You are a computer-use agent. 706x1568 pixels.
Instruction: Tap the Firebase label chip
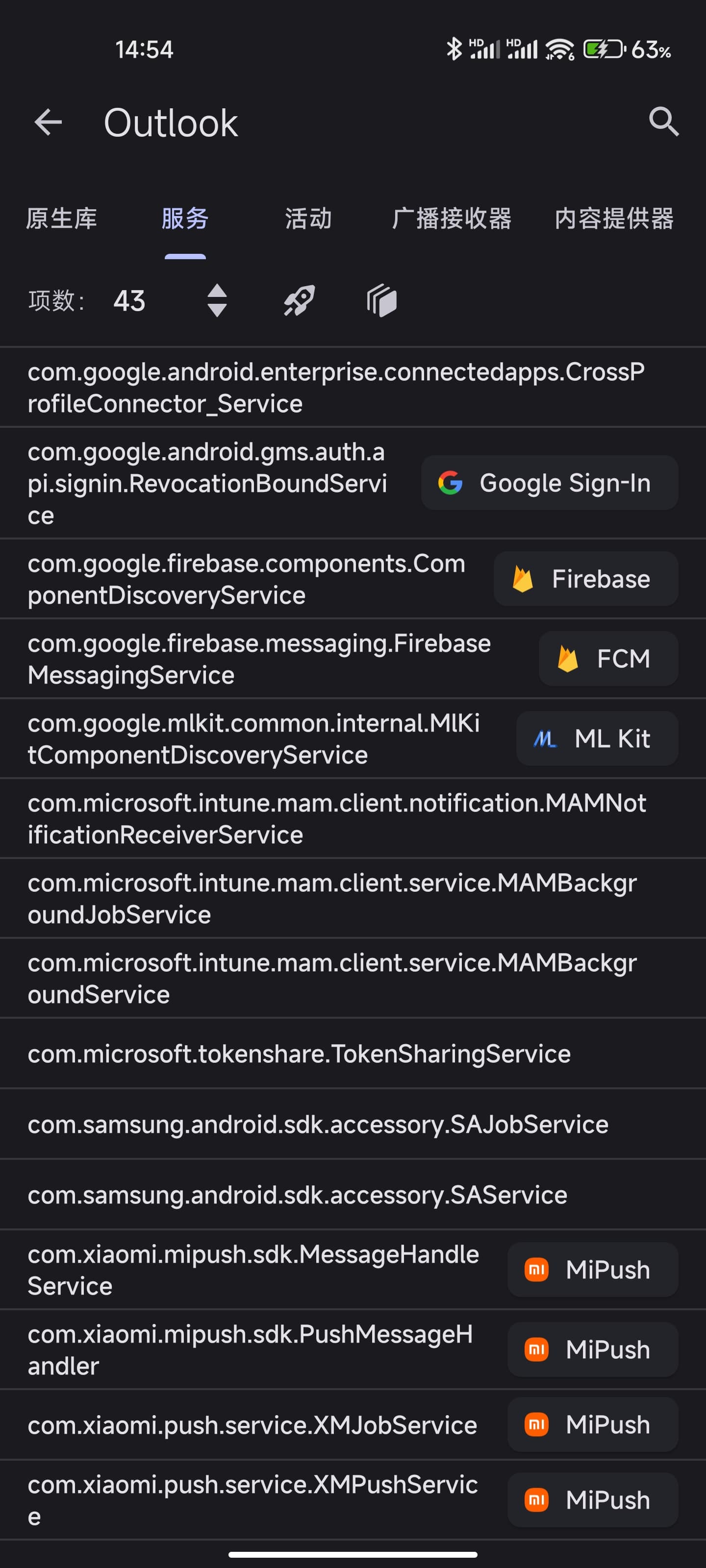[x=585, y=579]
